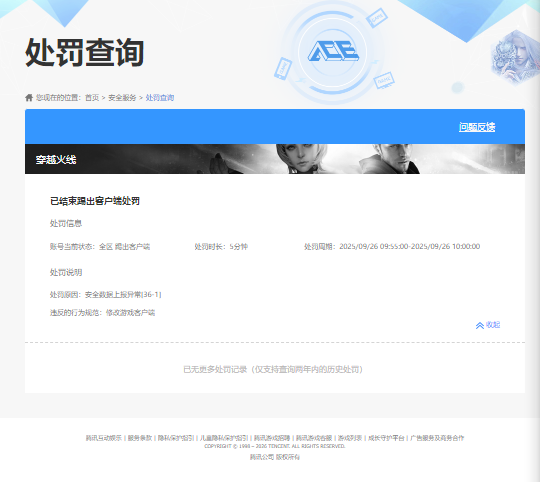This screenshot has width=540, height=482.
Task: Click the double-chevron collapse icon
Action: click(x=480, y=325)
